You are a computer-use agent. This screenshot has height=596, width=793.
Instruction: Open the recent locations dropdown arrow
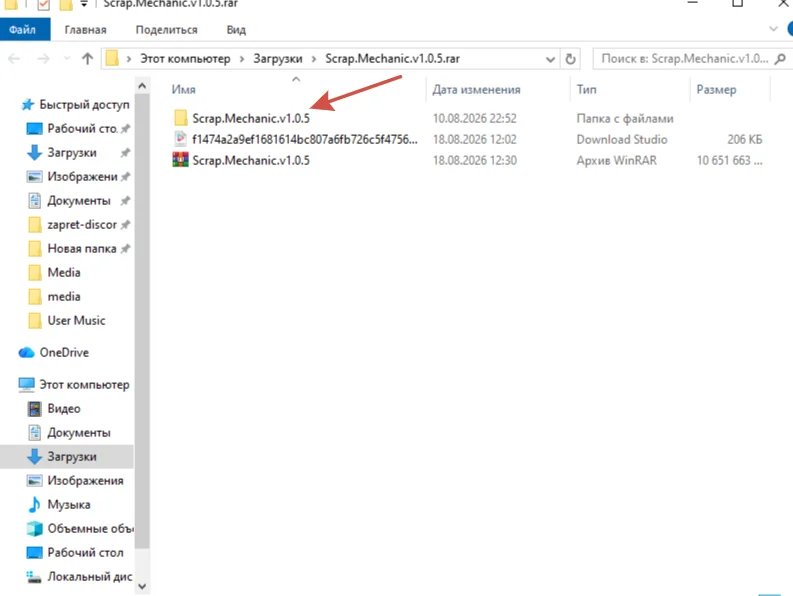click(x=67, y=59)
